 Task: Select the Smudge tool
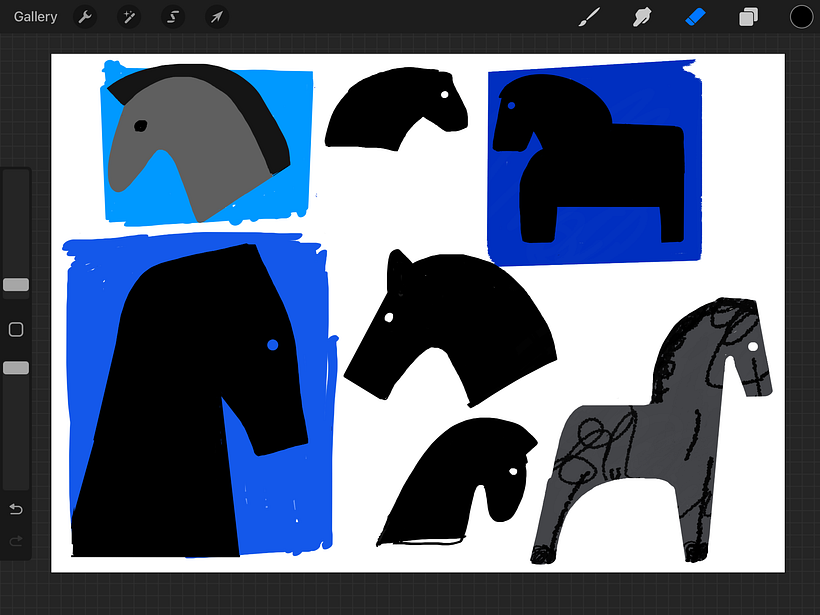pos(642,17)
